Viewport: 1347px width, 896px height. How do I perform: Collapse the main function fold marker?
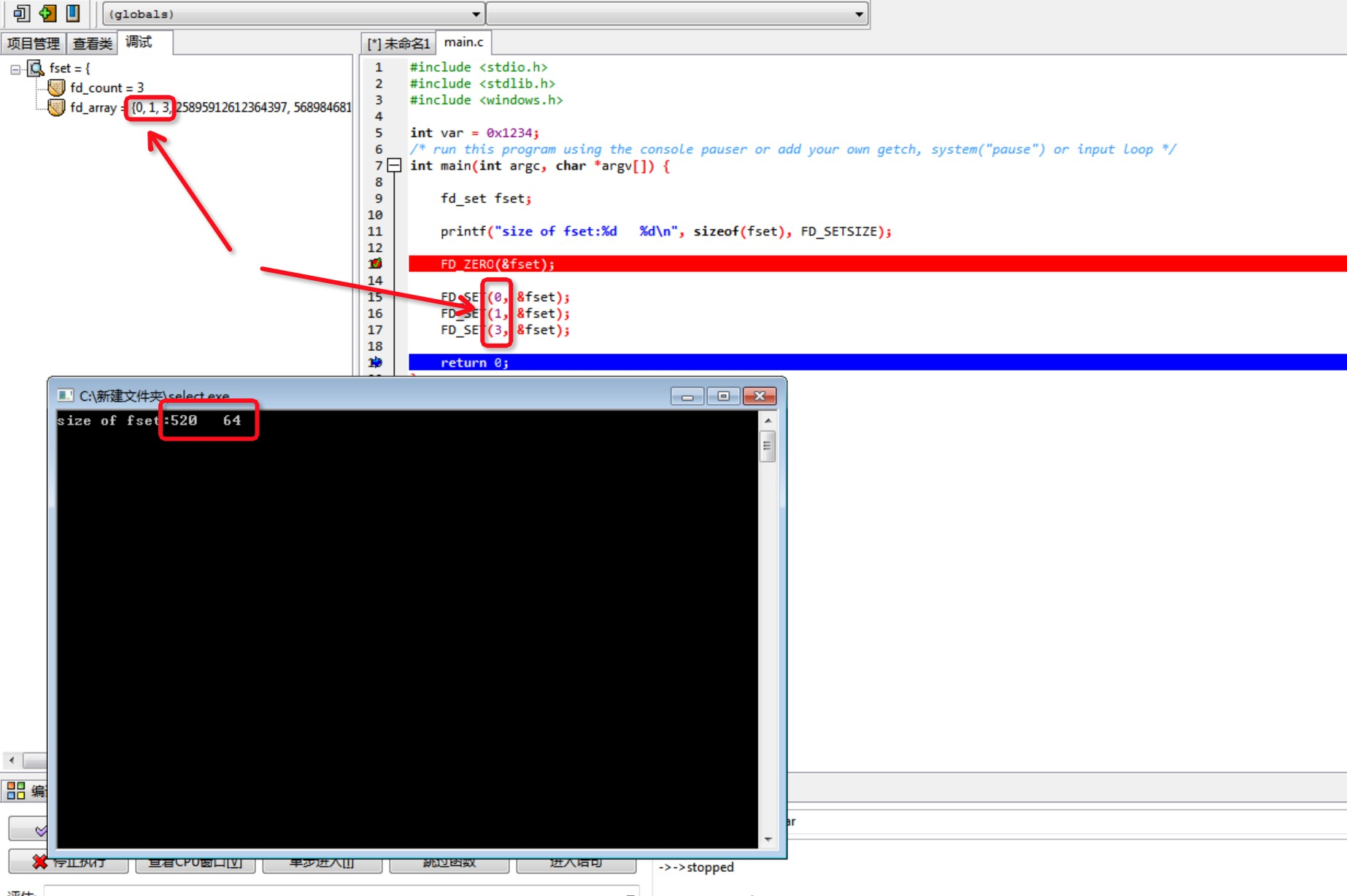(x=394, y=166)
